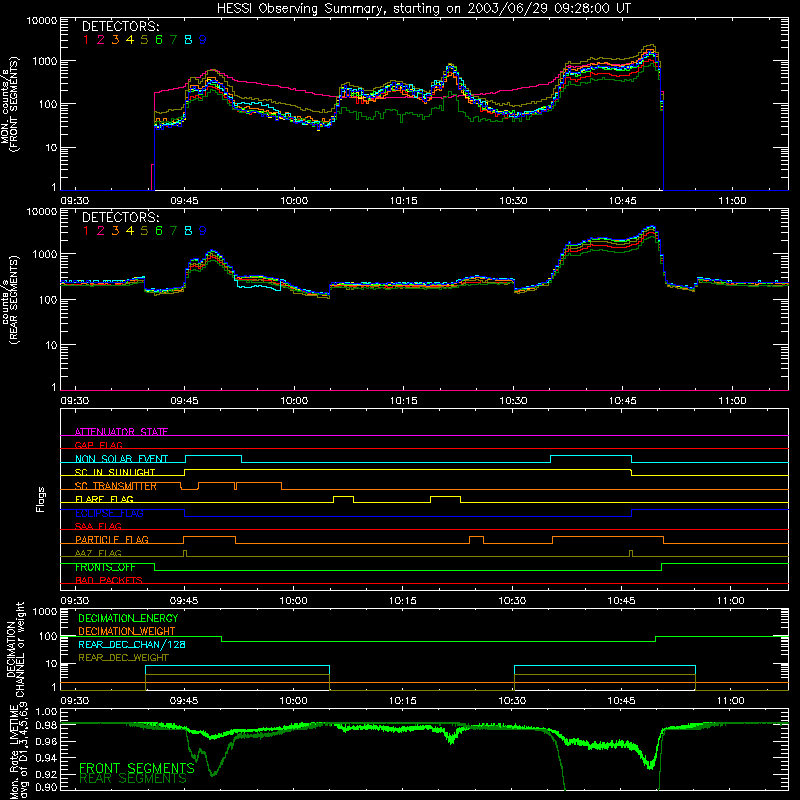800x800 pixels.
Task: Click the REAR SEGMENTS counts/s axis title
Action: click(x=9, y=299)
